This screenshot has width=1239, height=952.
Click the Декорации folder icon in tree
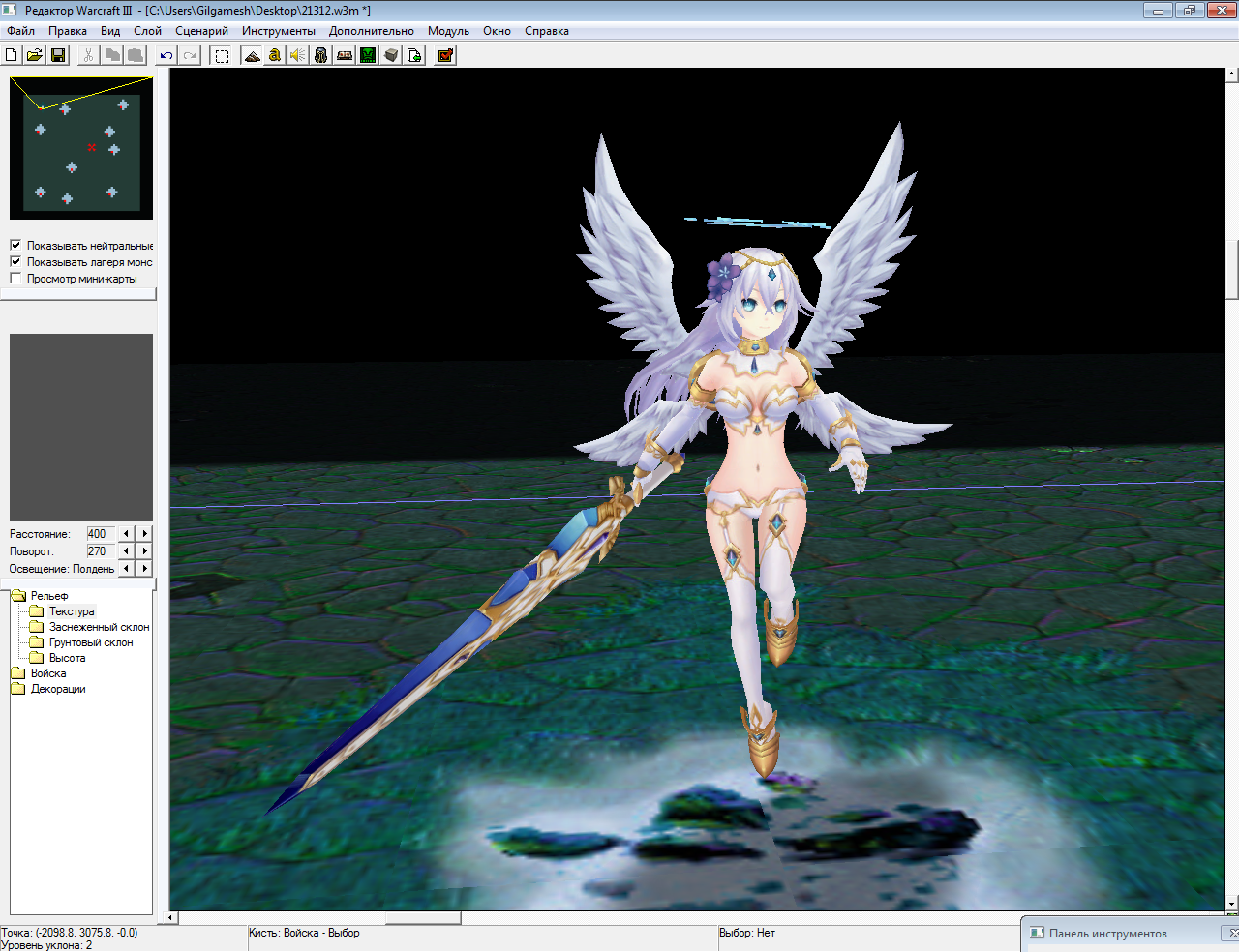click(x=18, y=689)
